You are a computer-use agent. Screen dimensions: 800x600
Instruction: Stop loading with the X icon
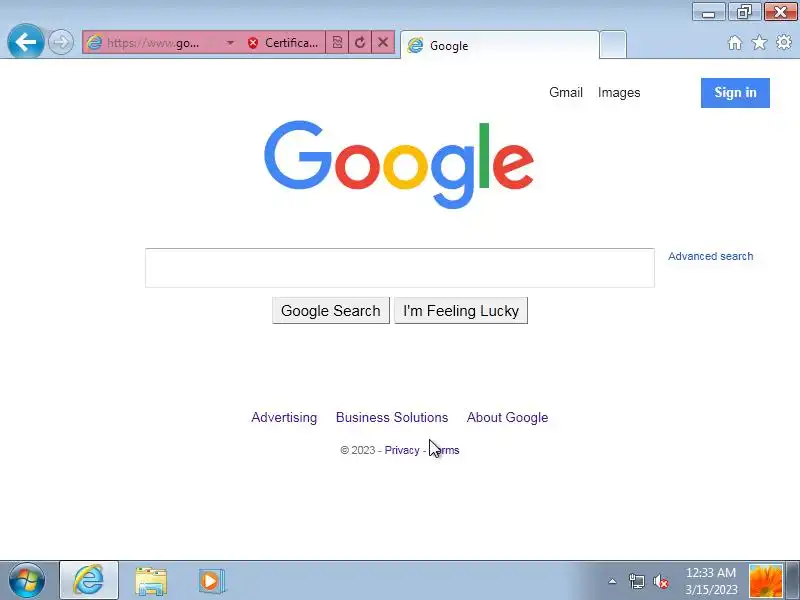[x=383, y=42]
